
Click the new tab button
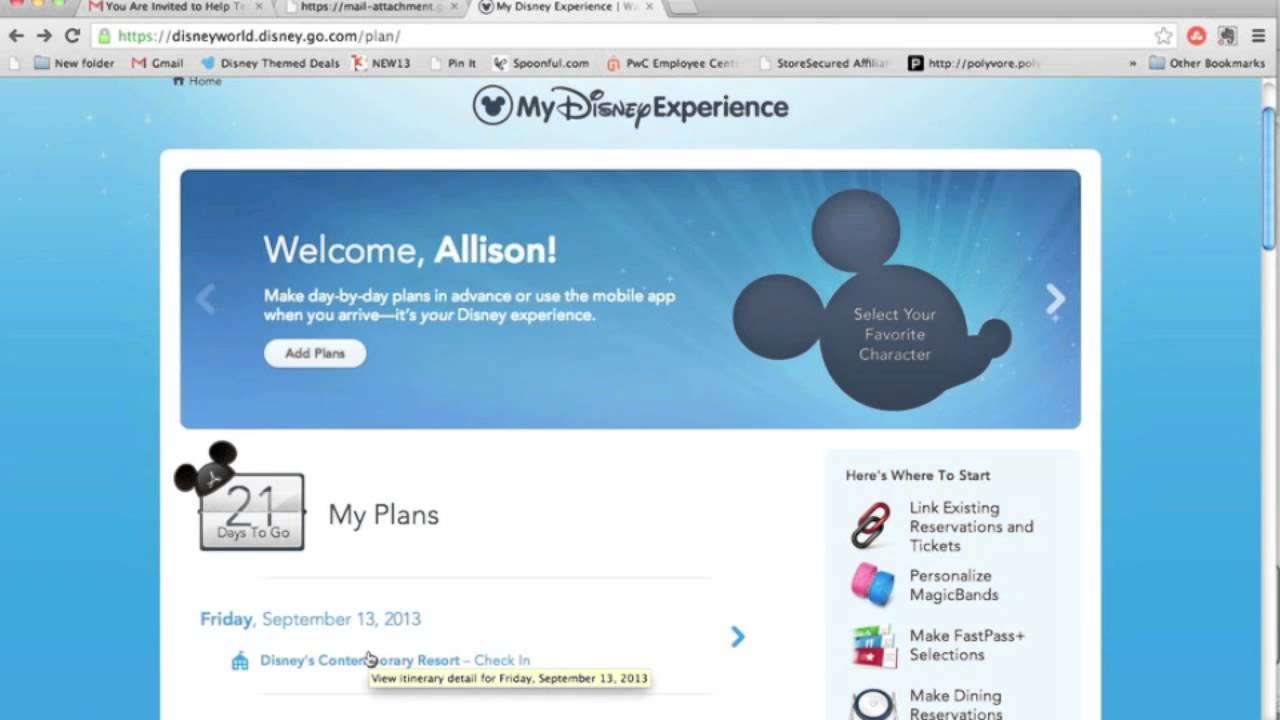pyautogui.click(x=683, y=7)
